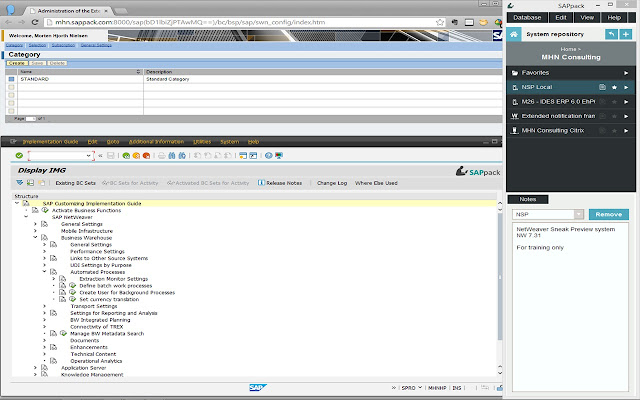Click the note icon on NSP Local row
This screenshot has width=640, height=400.
pyautogui.click(x=602, y=87)
